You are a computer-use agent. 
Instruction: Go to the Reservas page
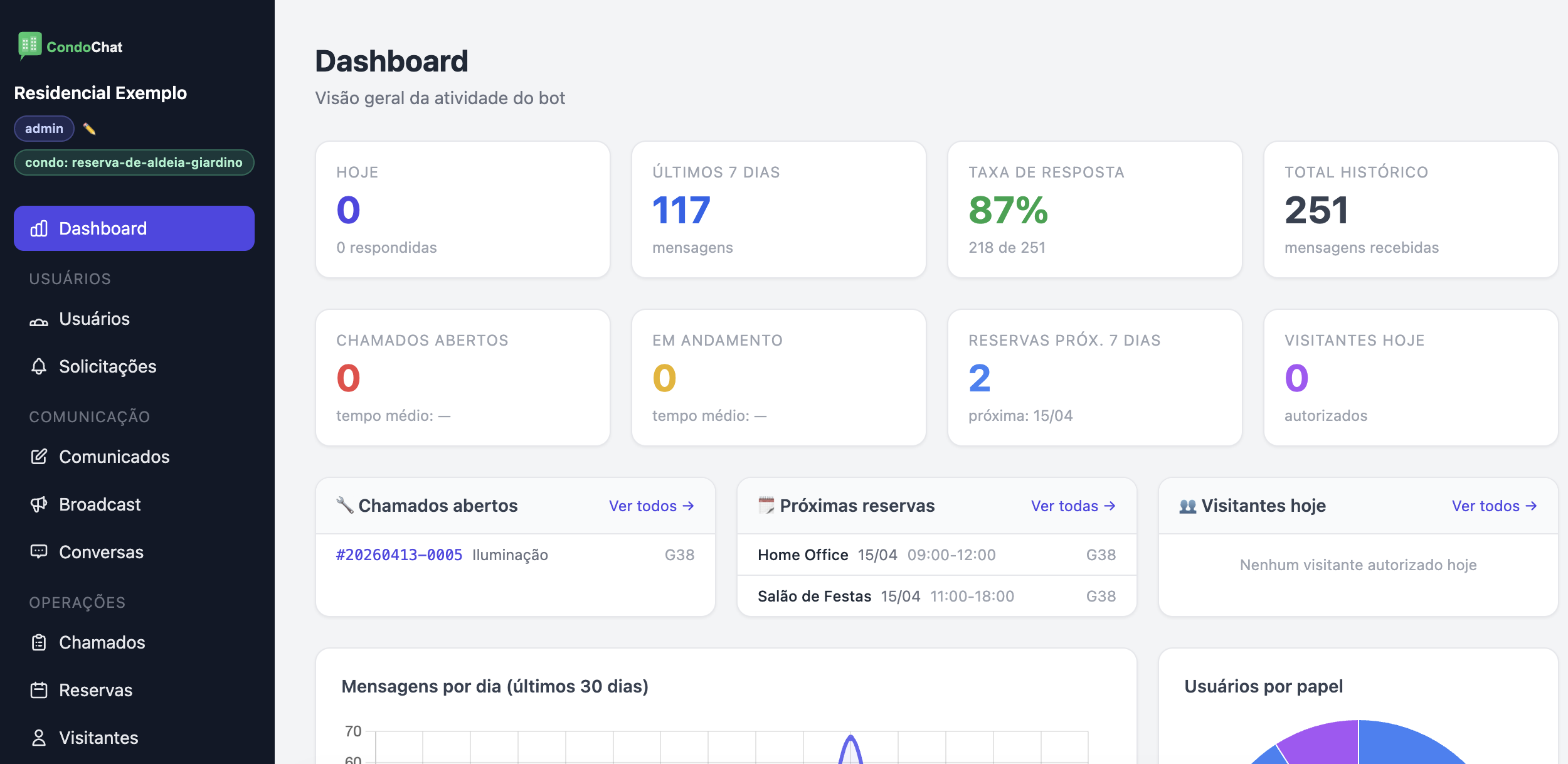click(134, 690)
